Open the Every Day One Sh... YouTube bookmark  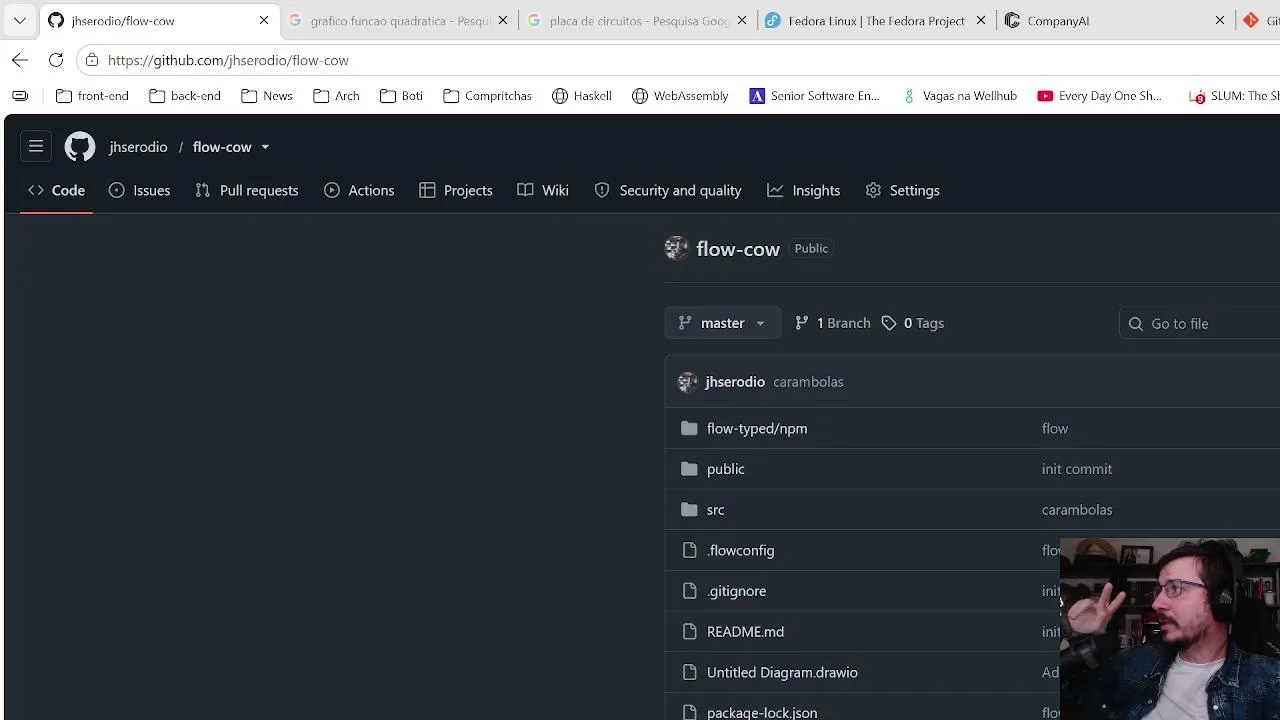click(x=1099, y=96)
